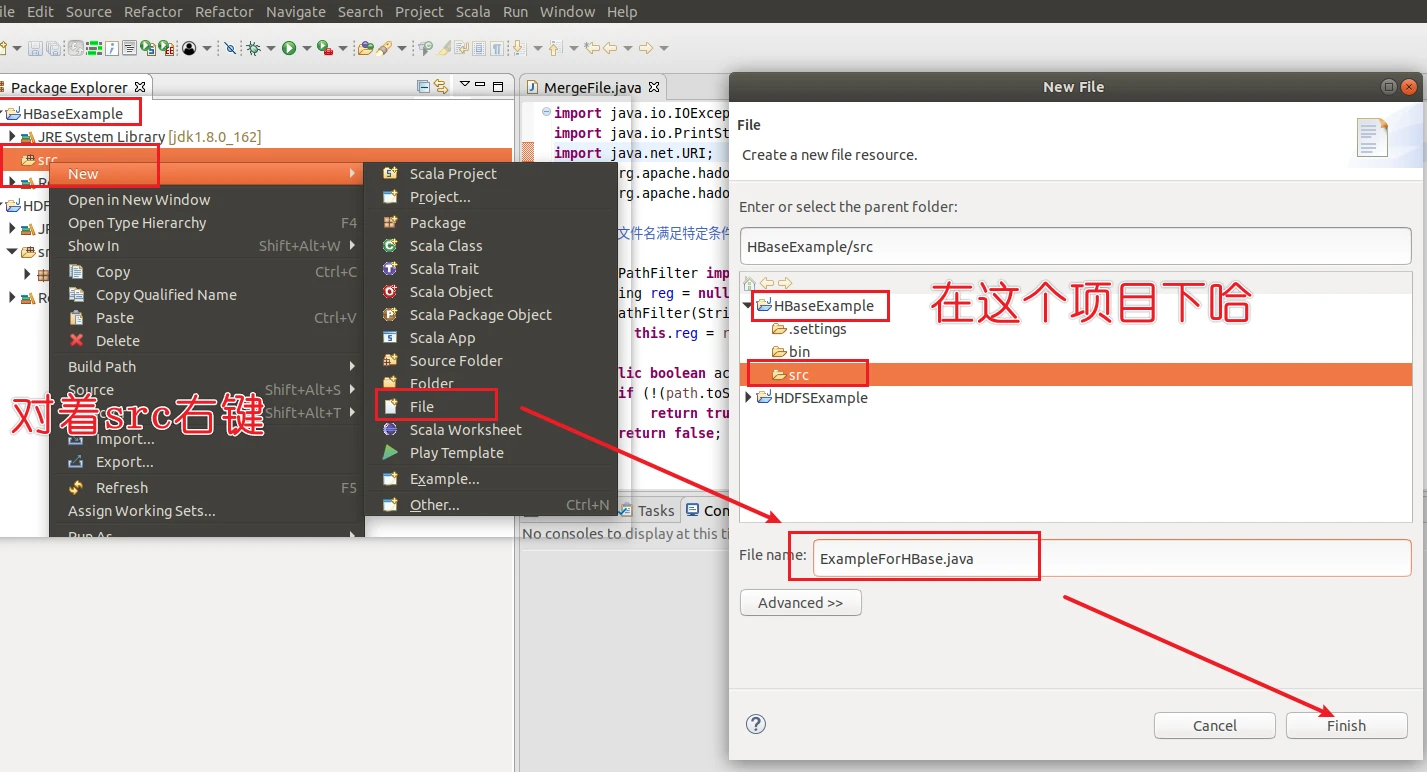Image resolution: width=1427 pixels, height=772 pixels.
Task: Select File in the New submenu
Action: pyautogui.click(x=421, y=407)
